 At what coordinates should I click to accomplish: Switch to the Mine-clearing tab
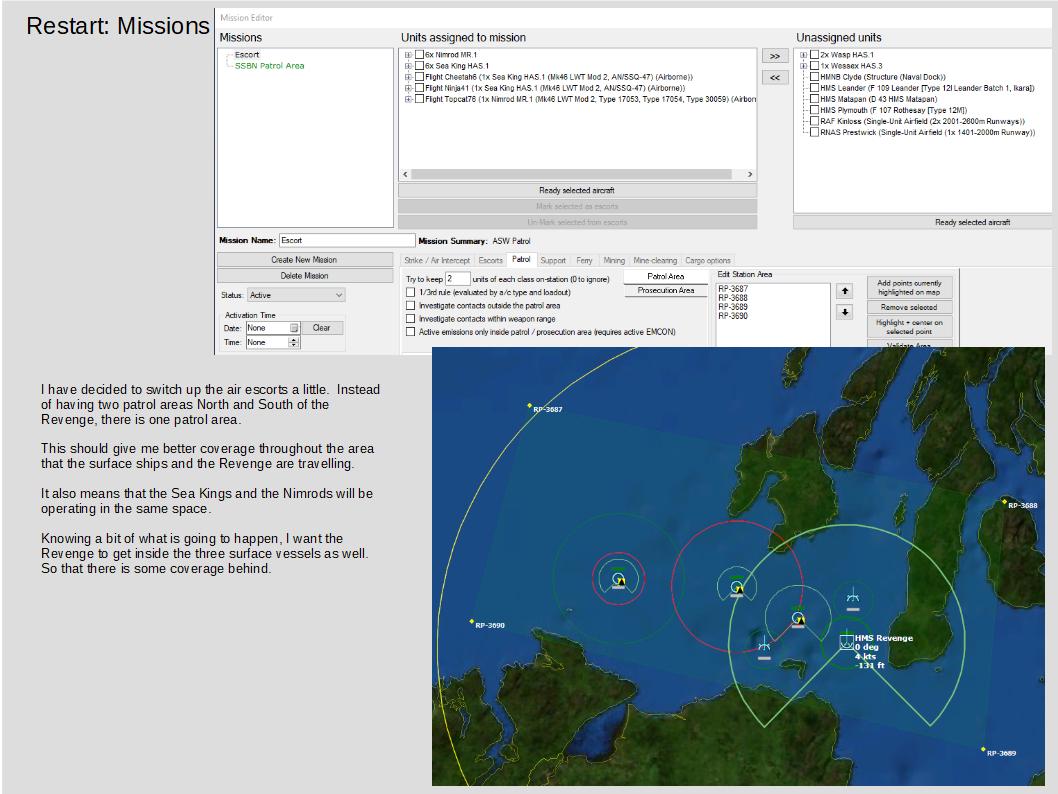click(655, 260)
